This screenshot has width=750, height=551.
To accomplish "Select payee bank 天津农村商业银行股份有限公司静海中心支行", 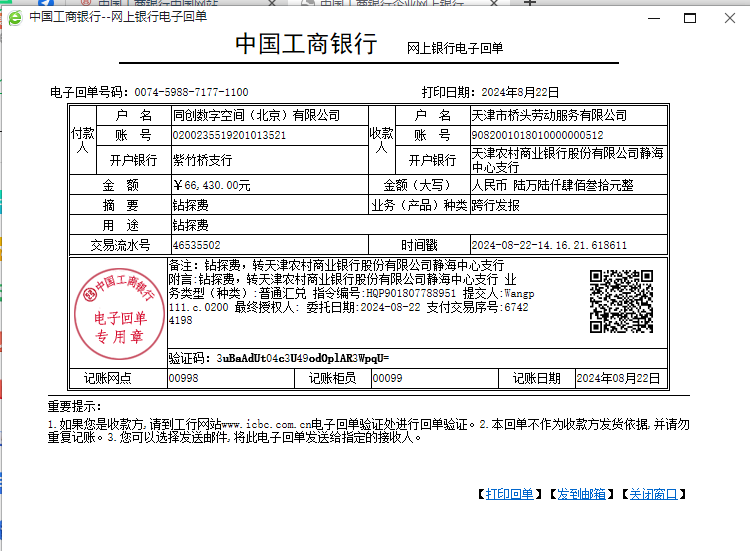I will point(568,160).
